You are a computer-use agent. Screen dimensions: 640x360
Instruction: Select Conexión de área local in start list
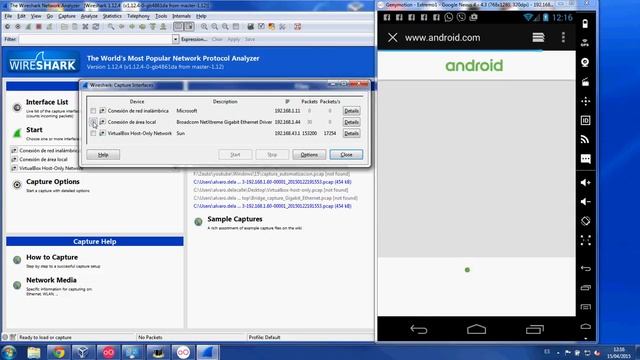pyautogui.click(x=43, y=160)
